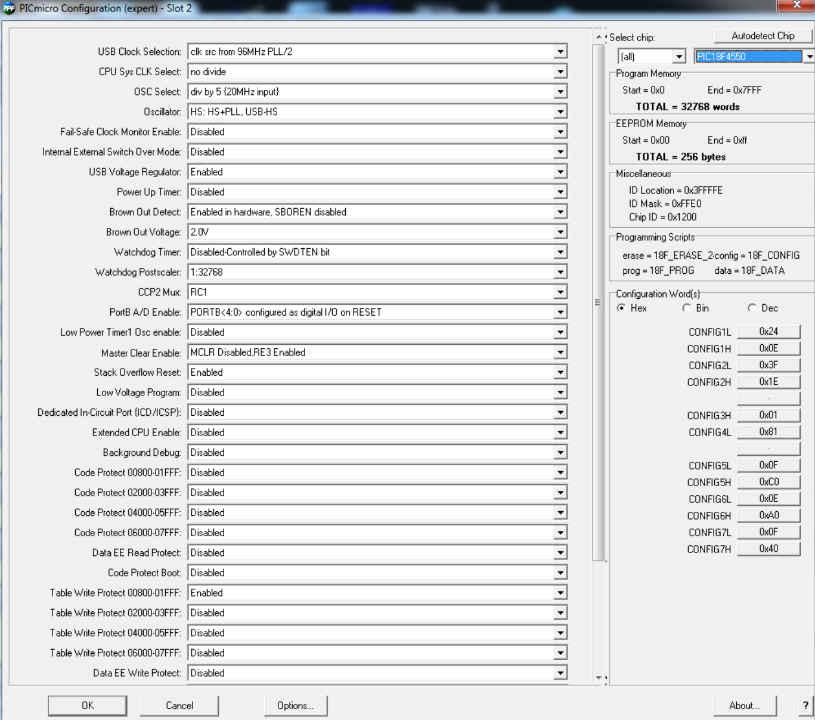Image resolution: width=815 pixels, height=720 pixels.
Task: Click the Cancel button
Action: tap(179, 705)
